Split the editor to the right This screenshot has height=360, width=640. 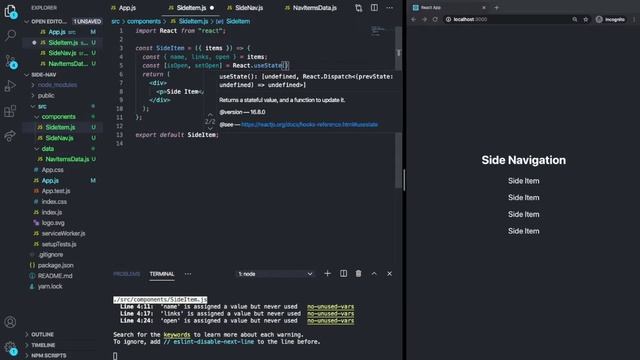pyautogui.click(x=374, y=8)
